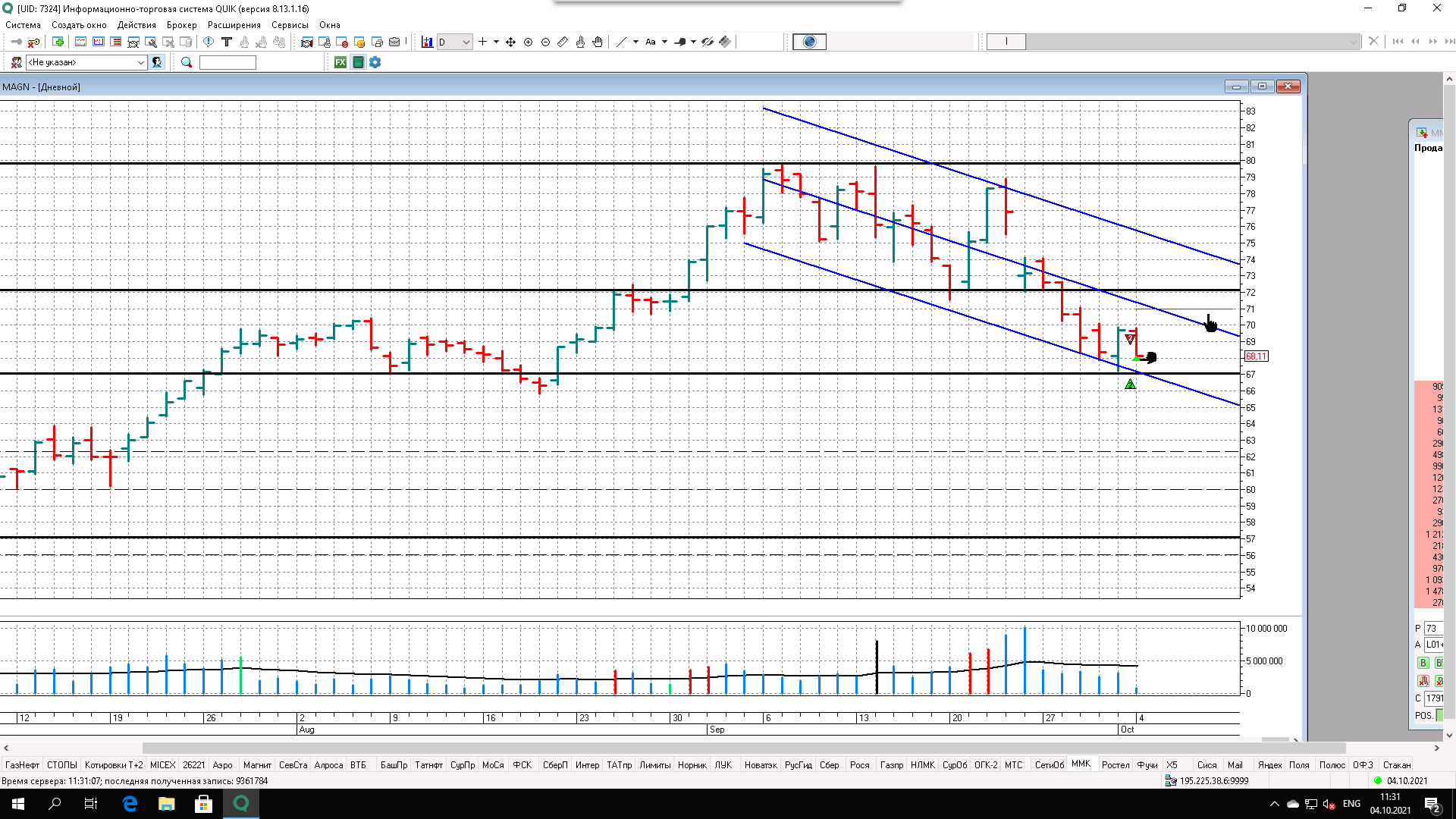The height and width of the screenshot is (819, 1456).
Task: Click the zoom in magnifier icon
Action: pos(529,42)
